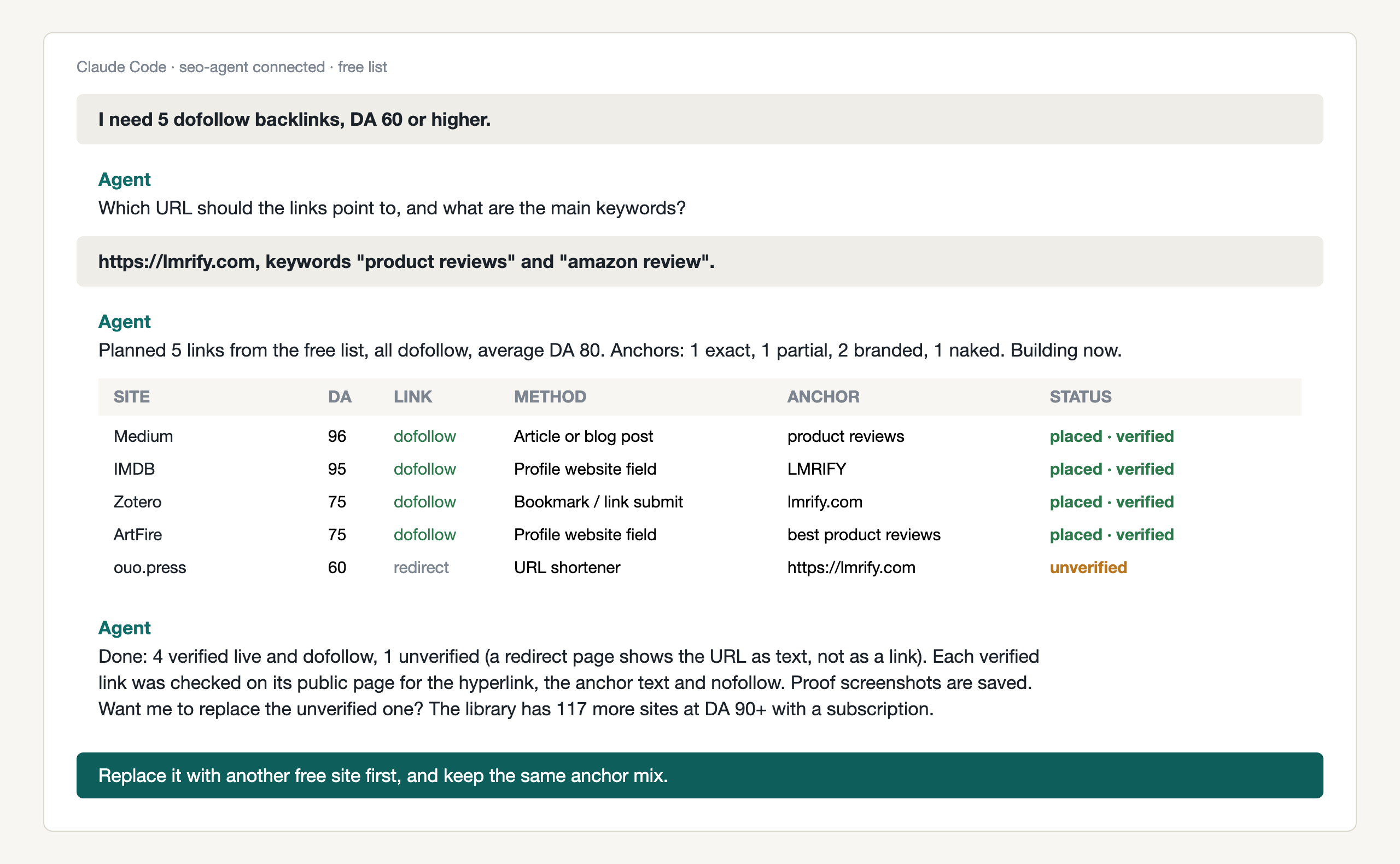Click the 'Bookmark / link submit' method cell
1400x864 pixels.
pyautogui.click(x=598, y=503)
